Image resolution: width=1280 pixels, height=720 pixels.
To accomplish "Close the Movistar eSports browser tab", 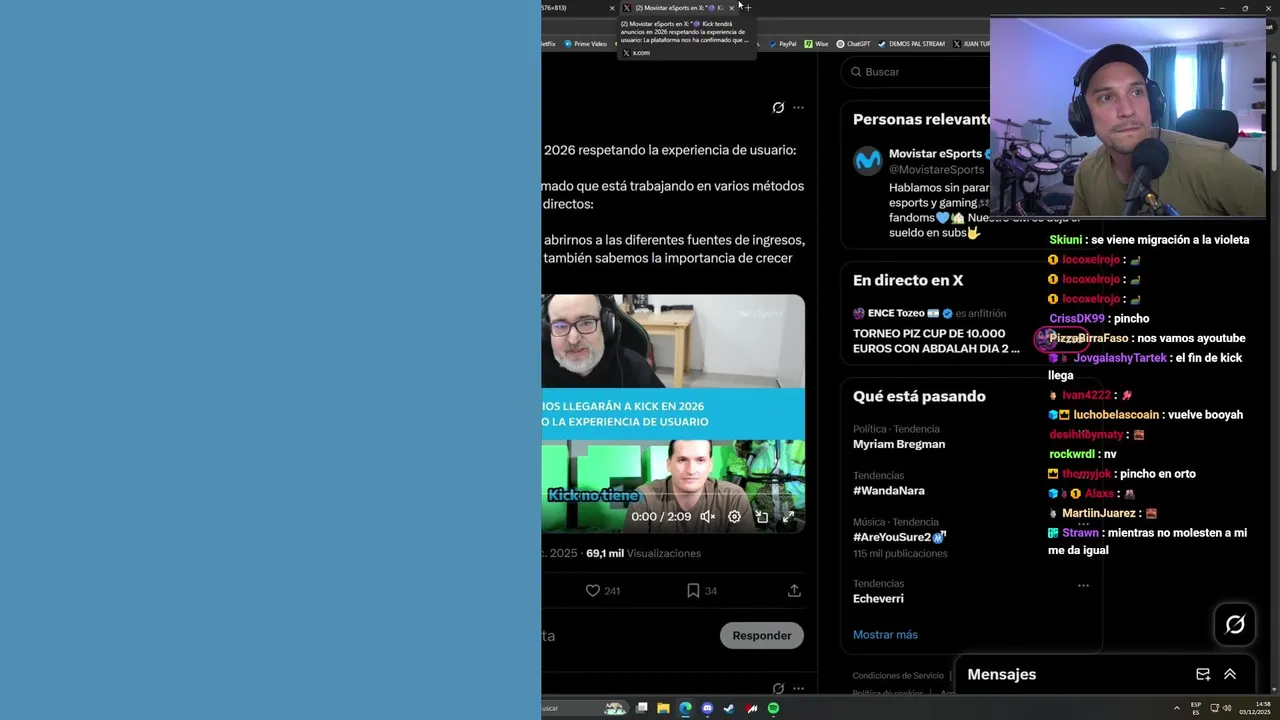I will pos(731,8).
